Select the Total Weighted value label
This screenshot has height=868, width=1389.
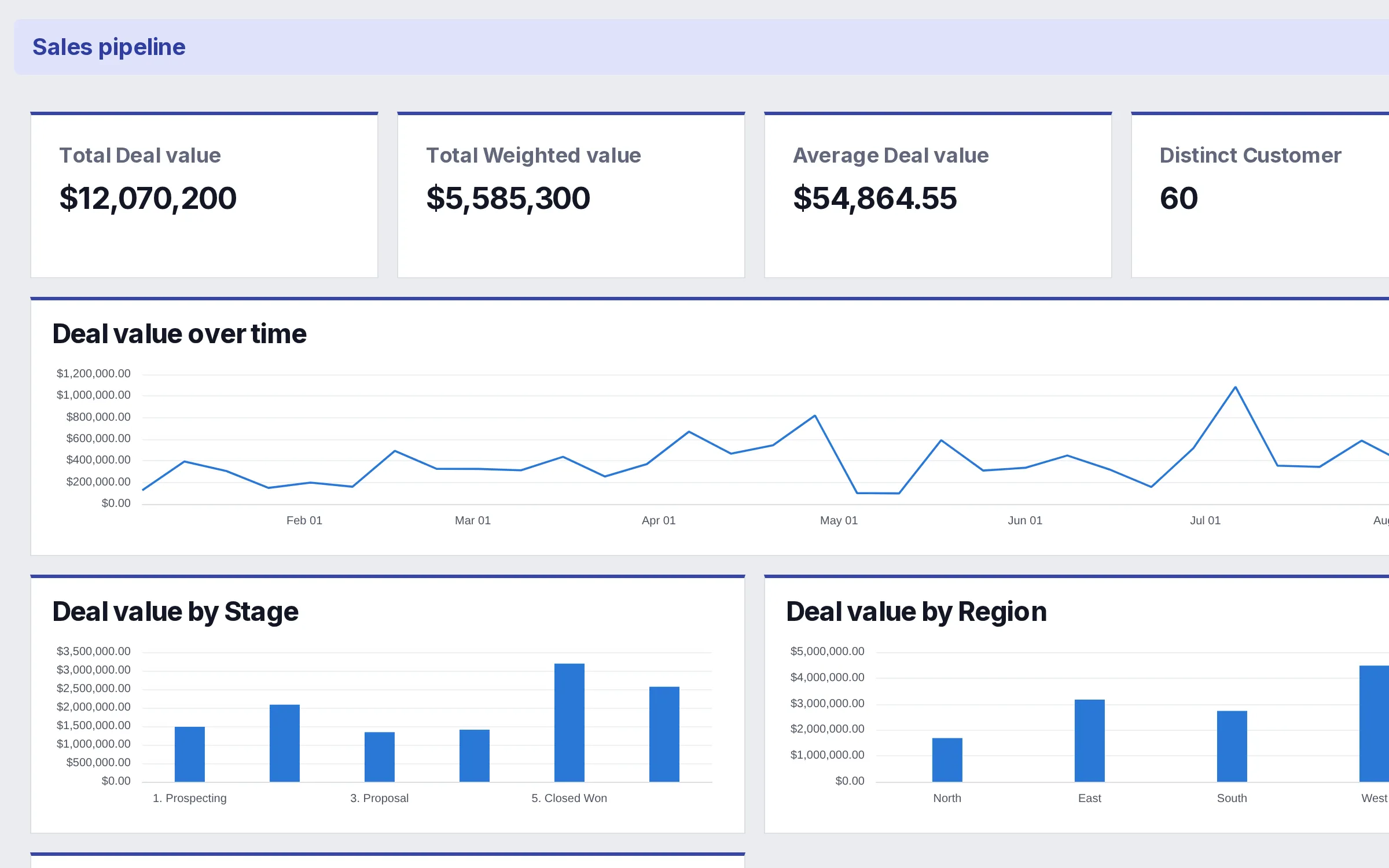pyautogui.click(x=534, y=155)
